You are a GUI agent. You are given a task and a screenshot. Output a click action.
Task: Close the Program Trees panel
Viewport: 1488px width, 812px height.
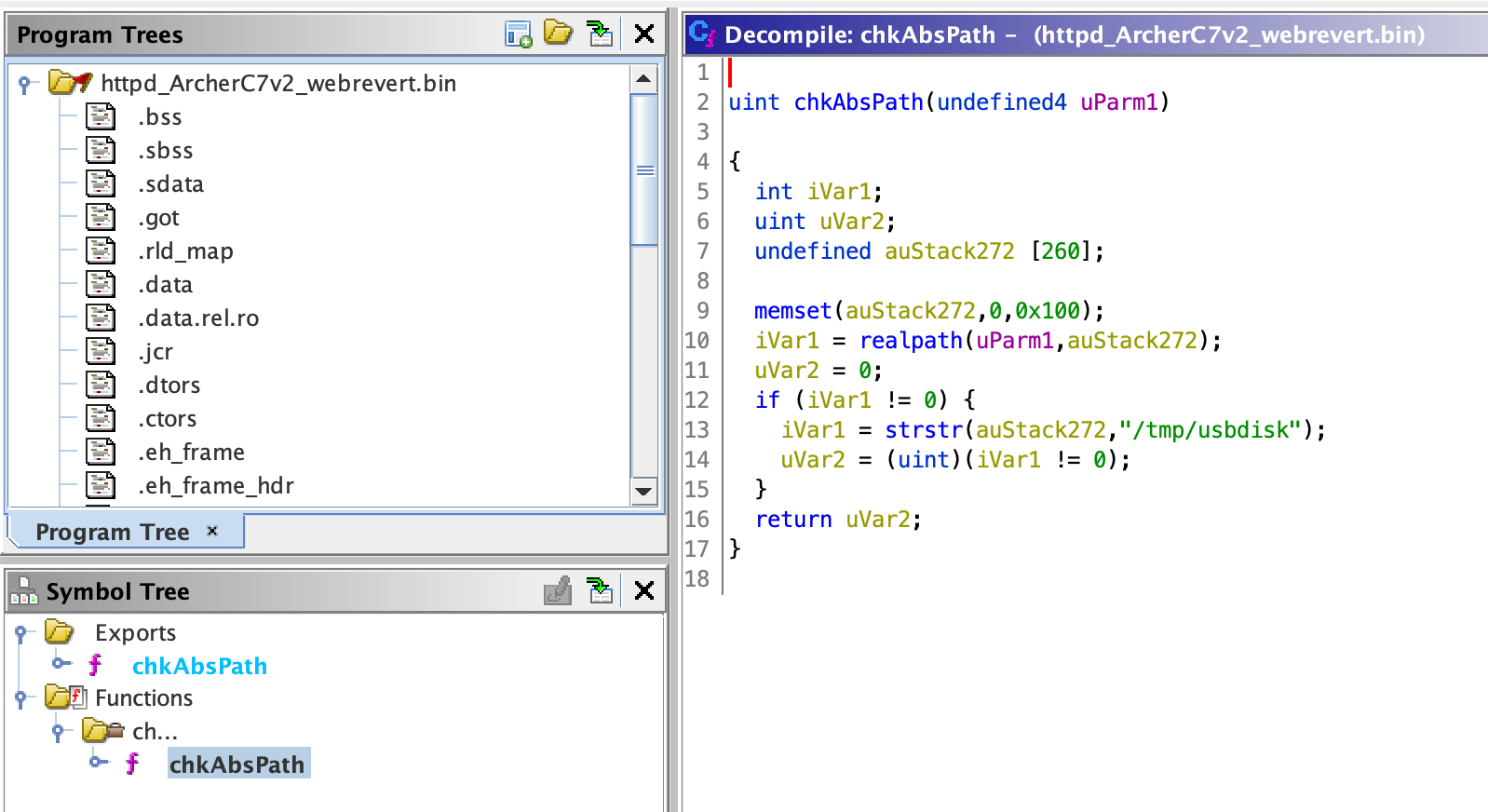(643, 34)
